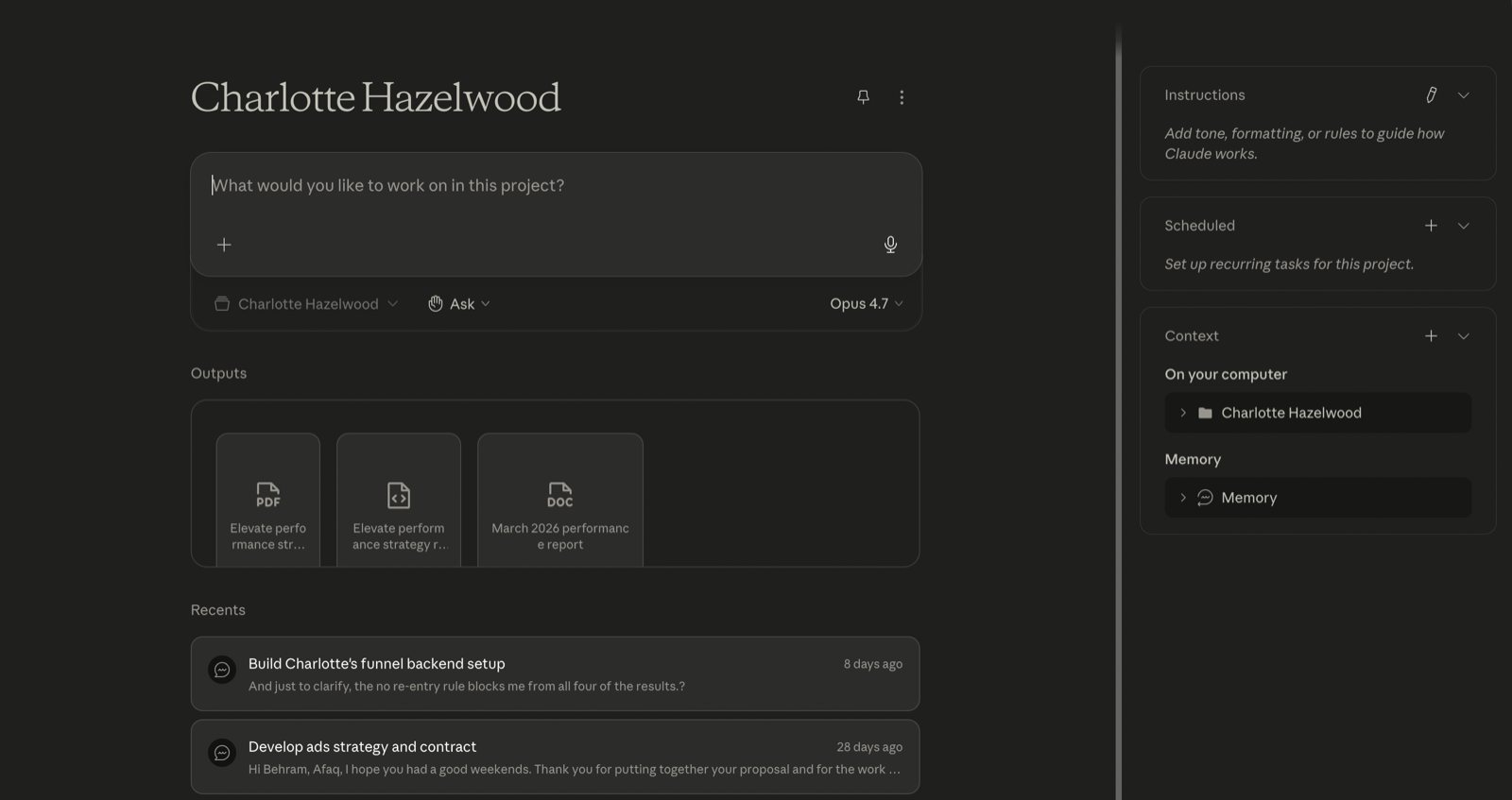Edit instructions with the pencil icon
This screenshot has height=800, width=1512.
click(1431, 95)
